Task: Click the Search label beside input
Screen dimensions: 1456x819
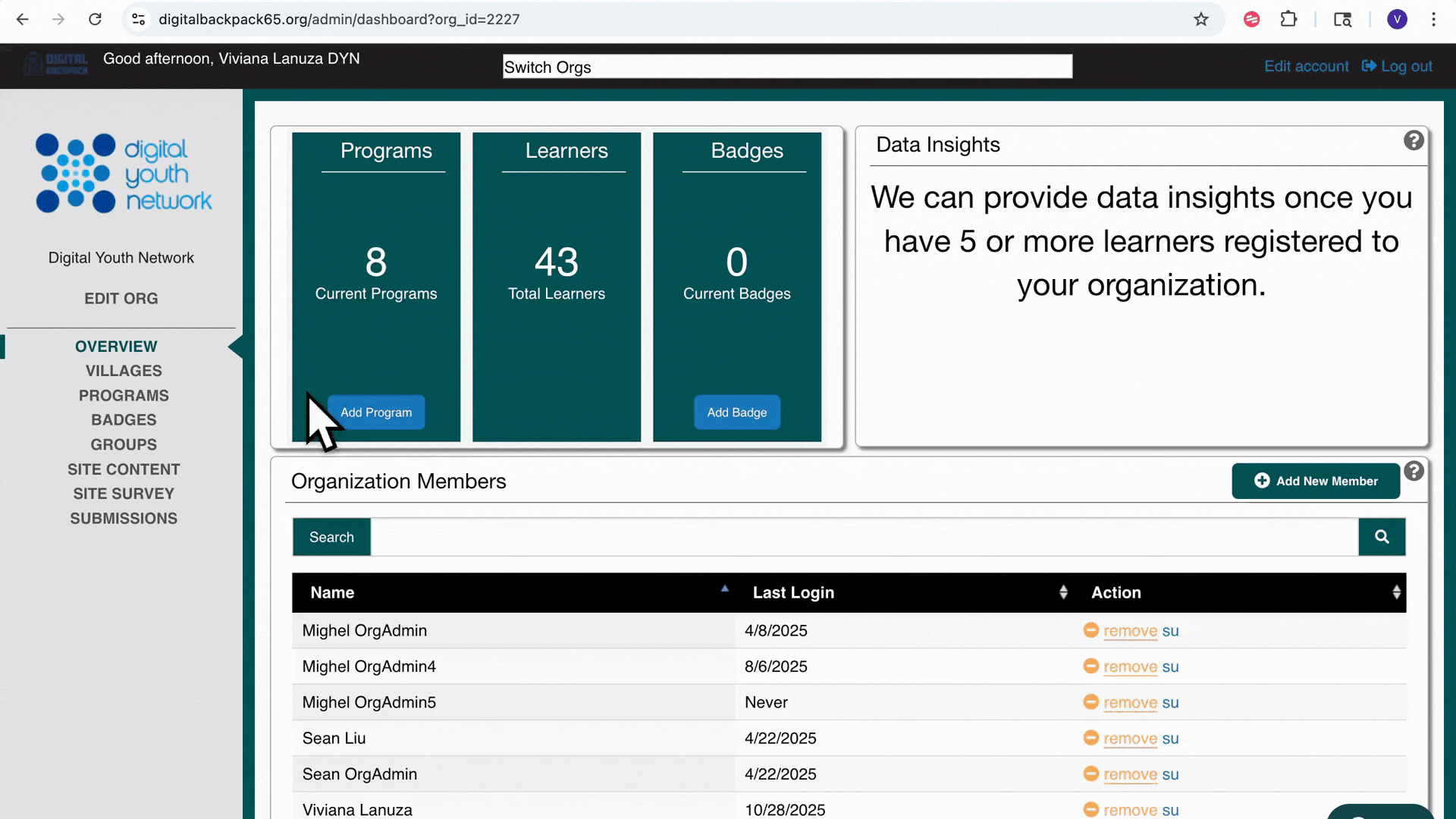Action: click(x=331, y=537)
